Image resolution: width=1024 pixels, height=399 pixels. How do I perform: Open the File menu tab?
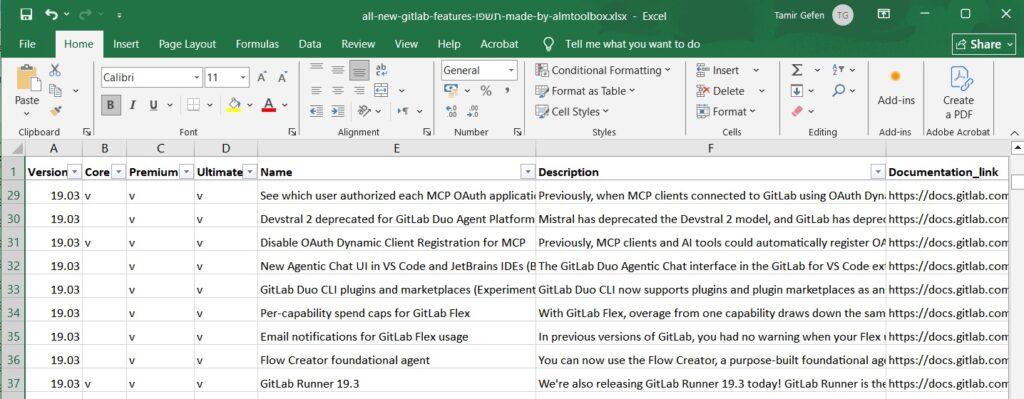(x=27, y=44)
